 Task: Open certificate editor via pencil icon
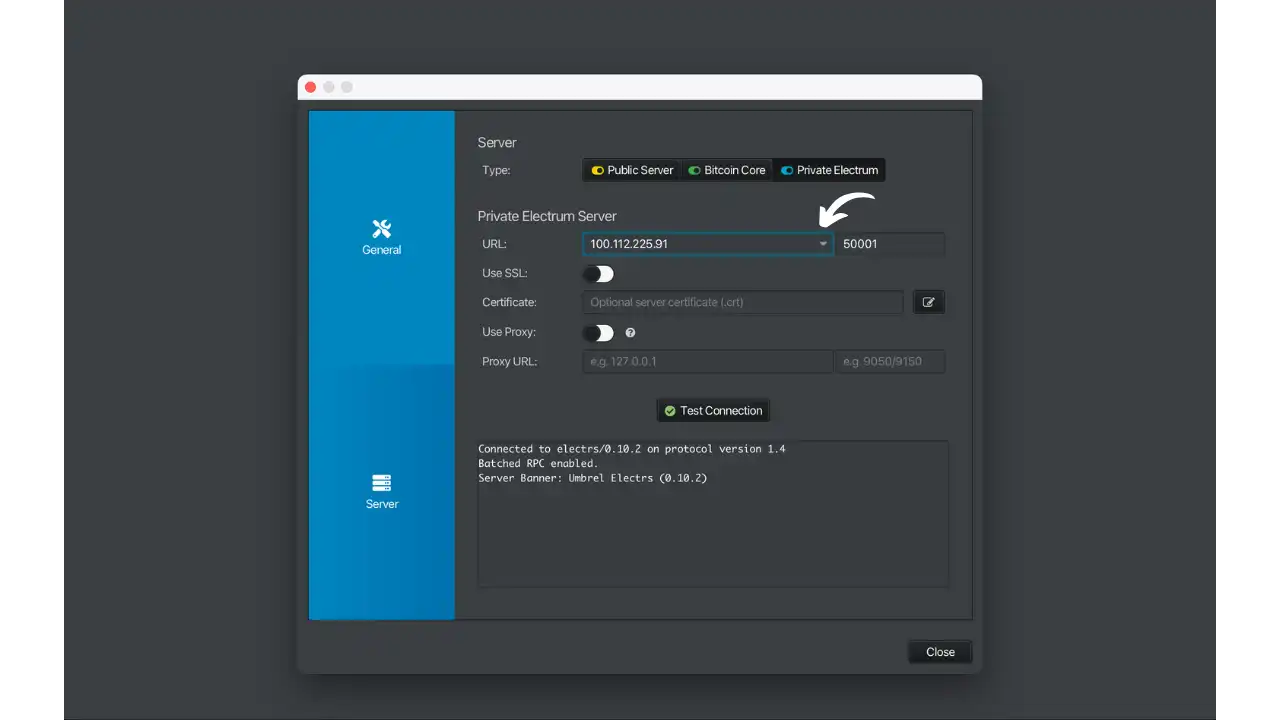tap(928, 302)
